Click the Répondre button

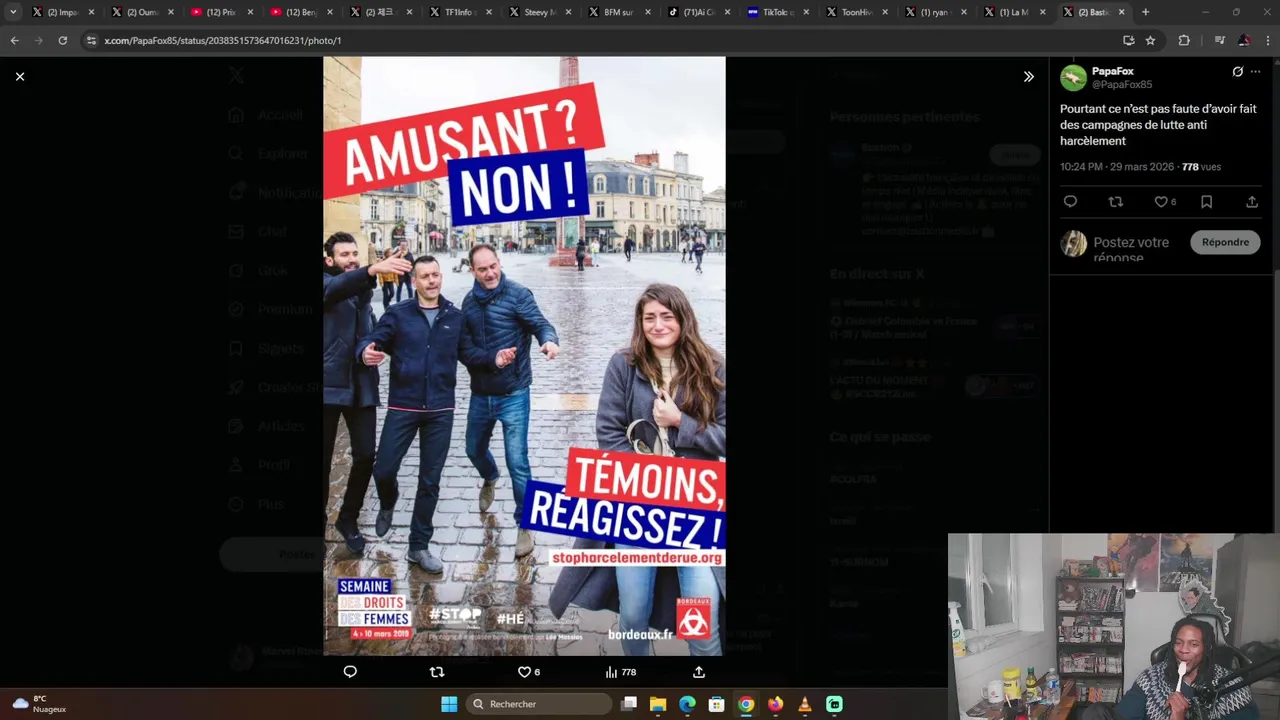click(x=1225, y=242)
